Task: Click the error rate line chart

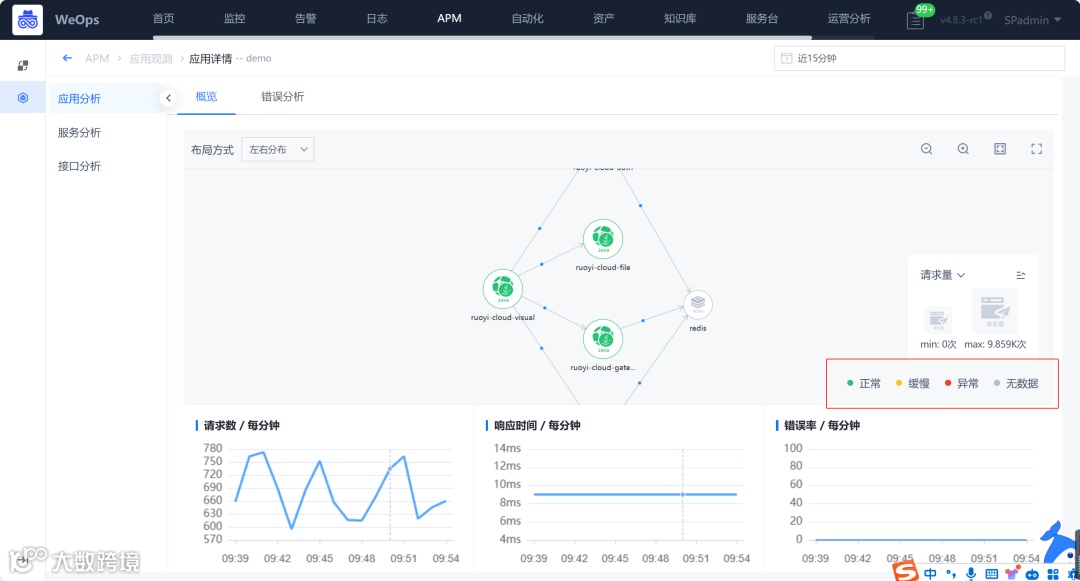Action: click(x=921, y=494)
